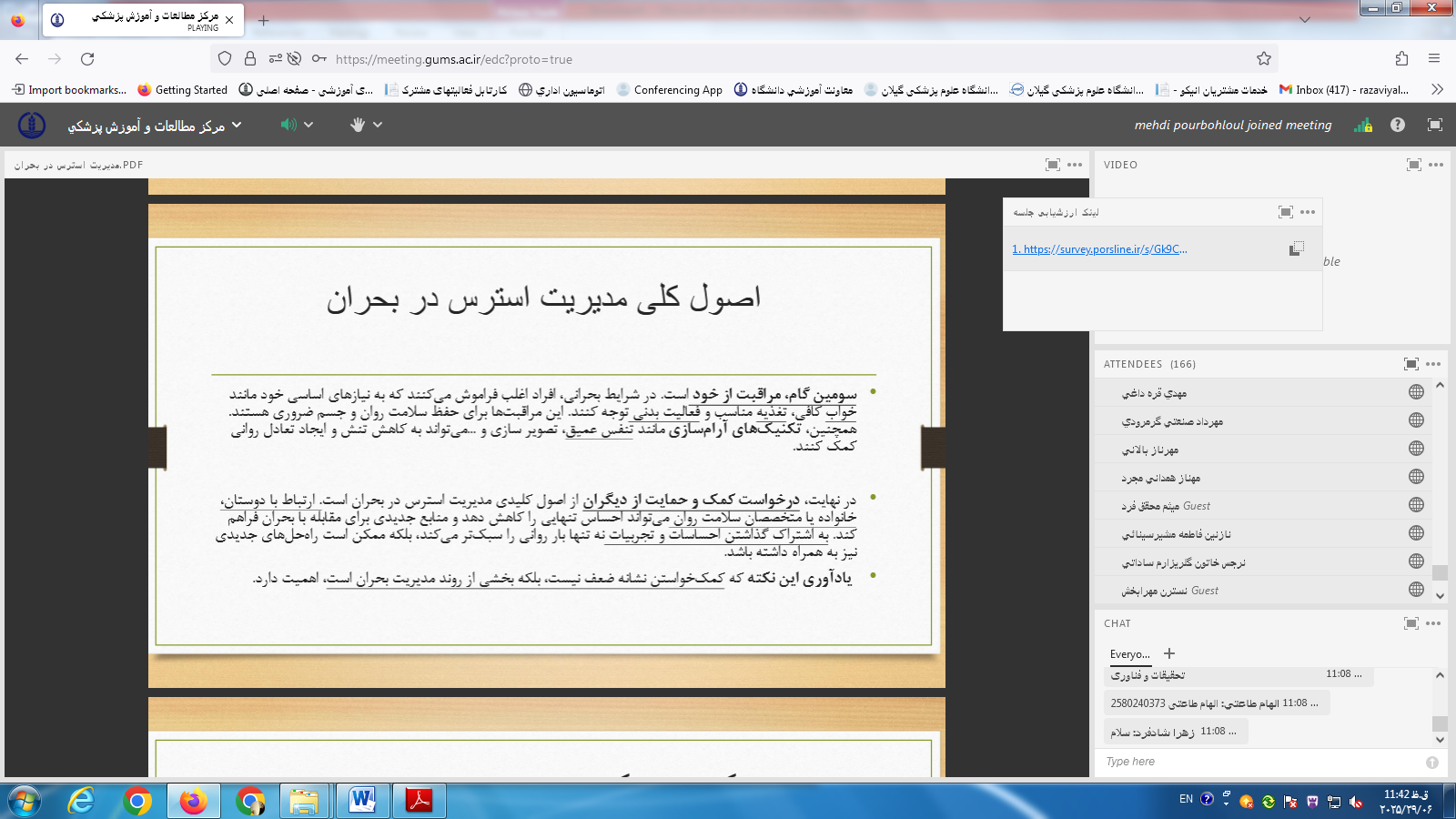The image size is (1456, 819).
Task: Select the Everyone chat tab
Action: [1129, 654]
